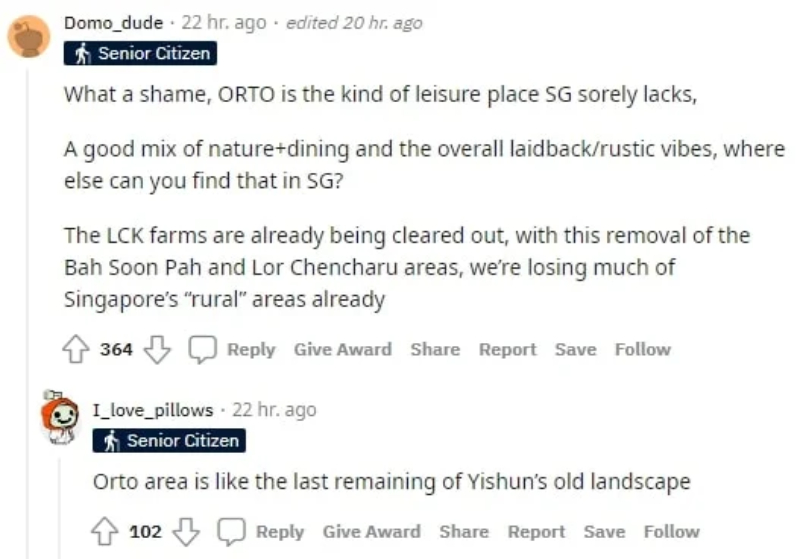Click Domo_dude's avatar icon
This screenshot has width=800, height=559.
click(29, 37)
